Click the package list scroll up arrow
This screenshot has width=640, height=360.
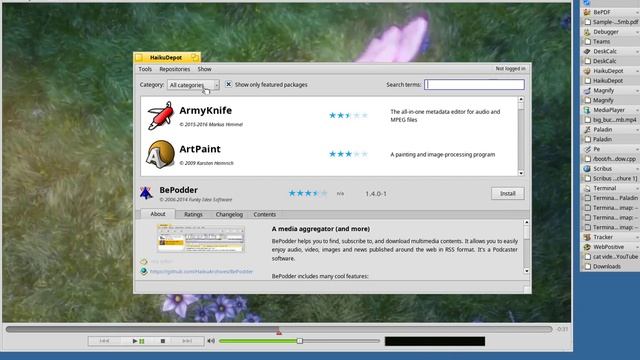pos(521,99)
